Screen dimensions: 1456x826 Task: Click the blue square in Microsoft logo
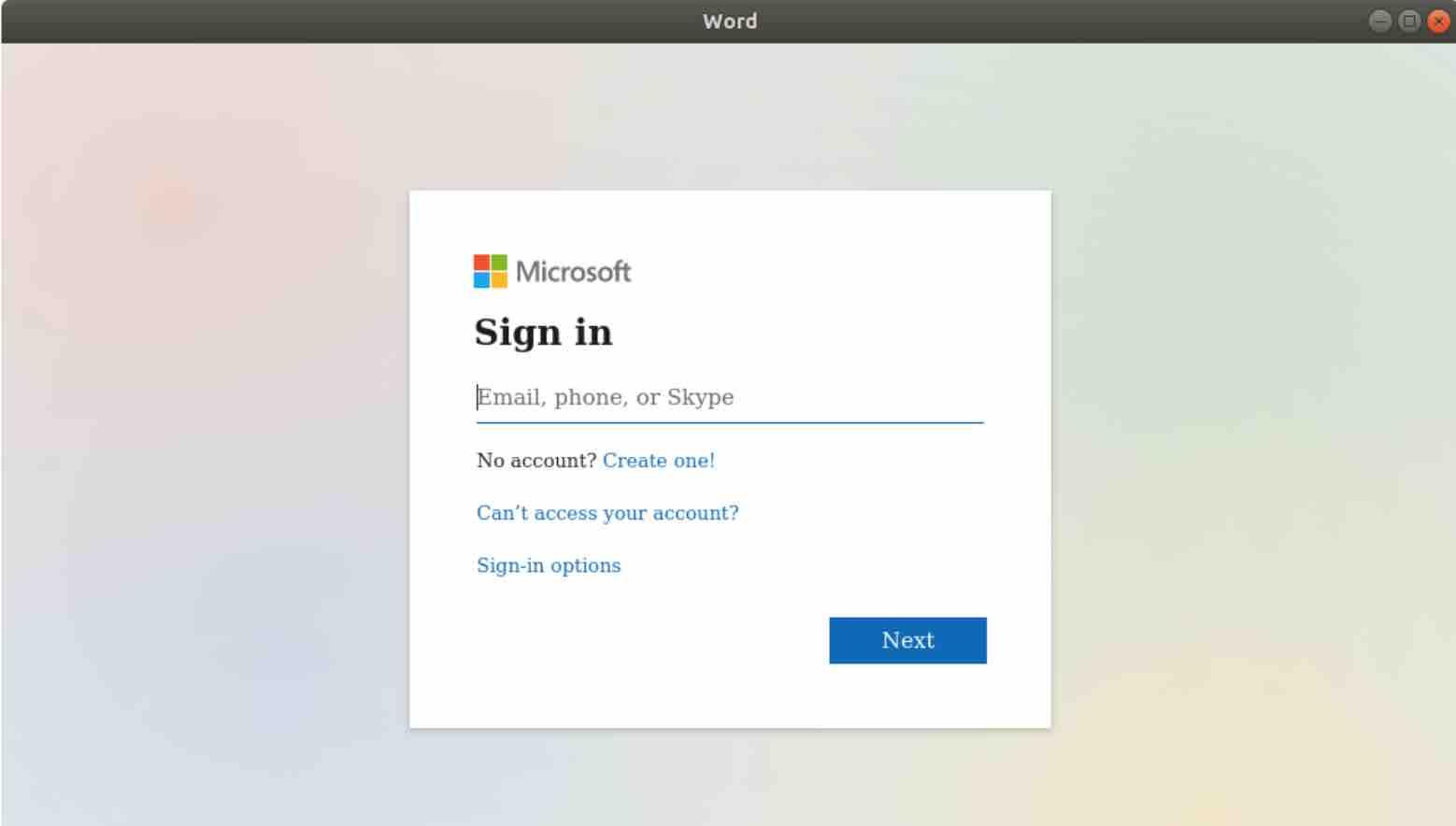pyautogui.click(x=481, y=279)
